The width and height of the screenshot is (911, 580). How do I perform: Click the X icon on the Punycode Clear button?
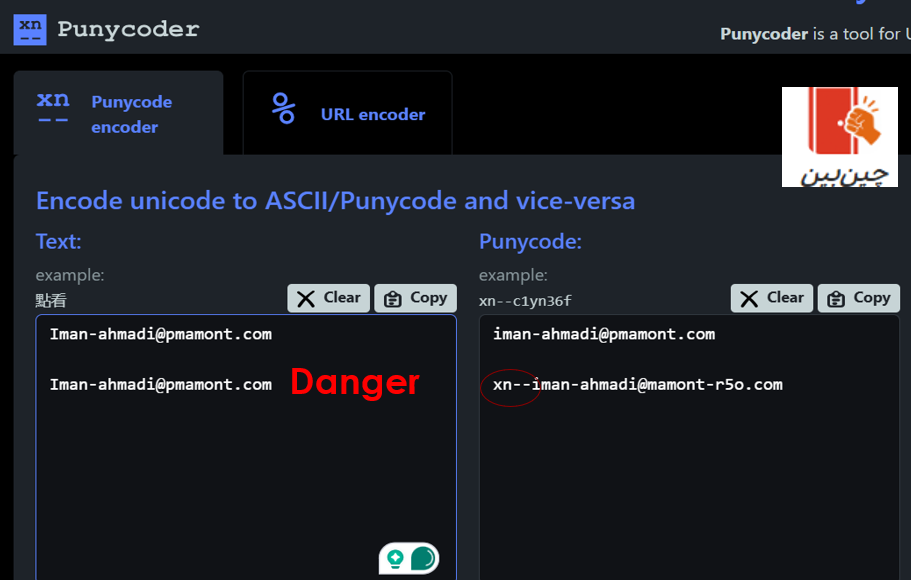click(749, 299)
